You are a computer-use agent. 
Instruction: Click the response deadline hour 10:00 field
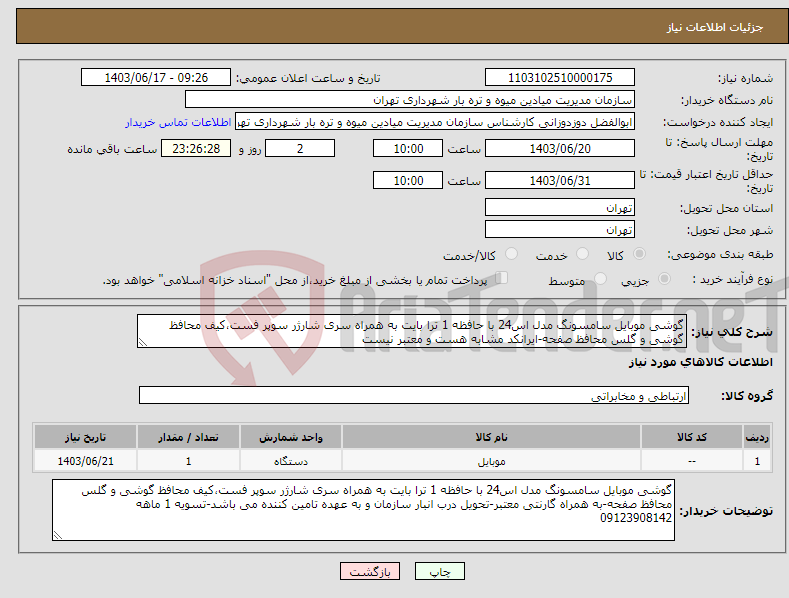[408, 148]
